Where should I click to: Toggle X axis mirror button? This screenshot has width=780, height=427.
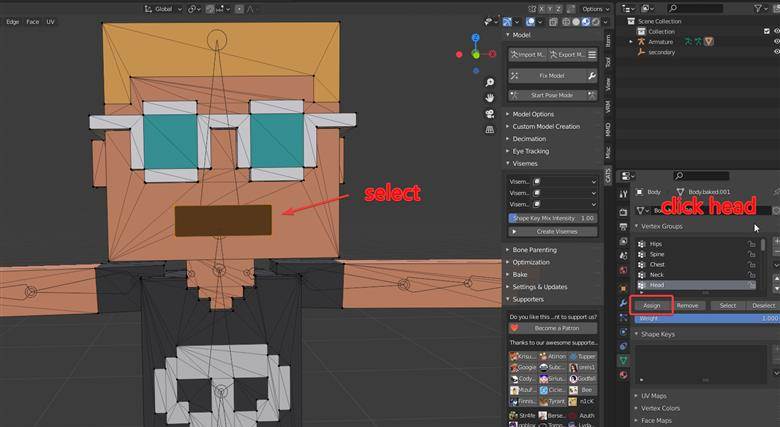tap(542, 9)
